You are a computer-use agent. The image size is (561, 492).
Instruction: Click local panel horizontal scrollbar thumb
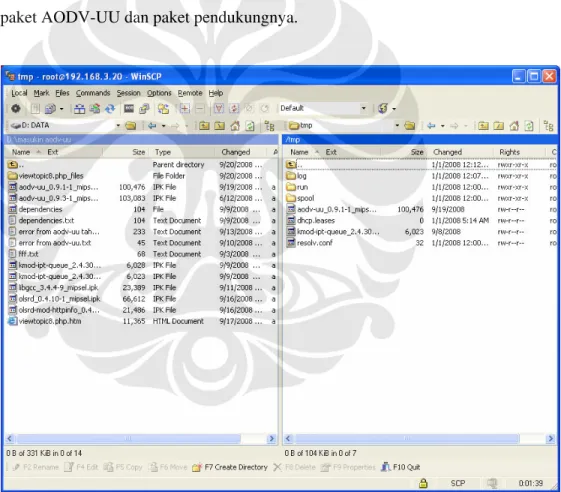(x=128, y=438)
